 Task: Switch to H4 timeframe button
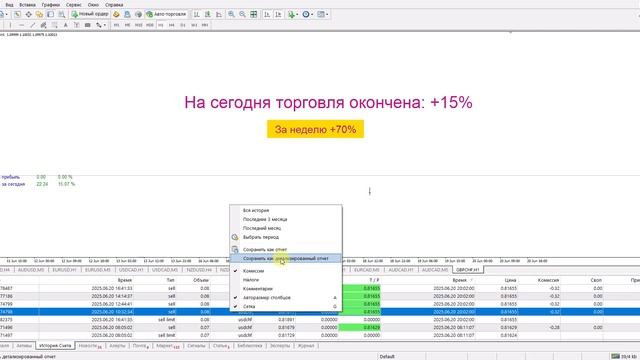[x=171, y=25]
